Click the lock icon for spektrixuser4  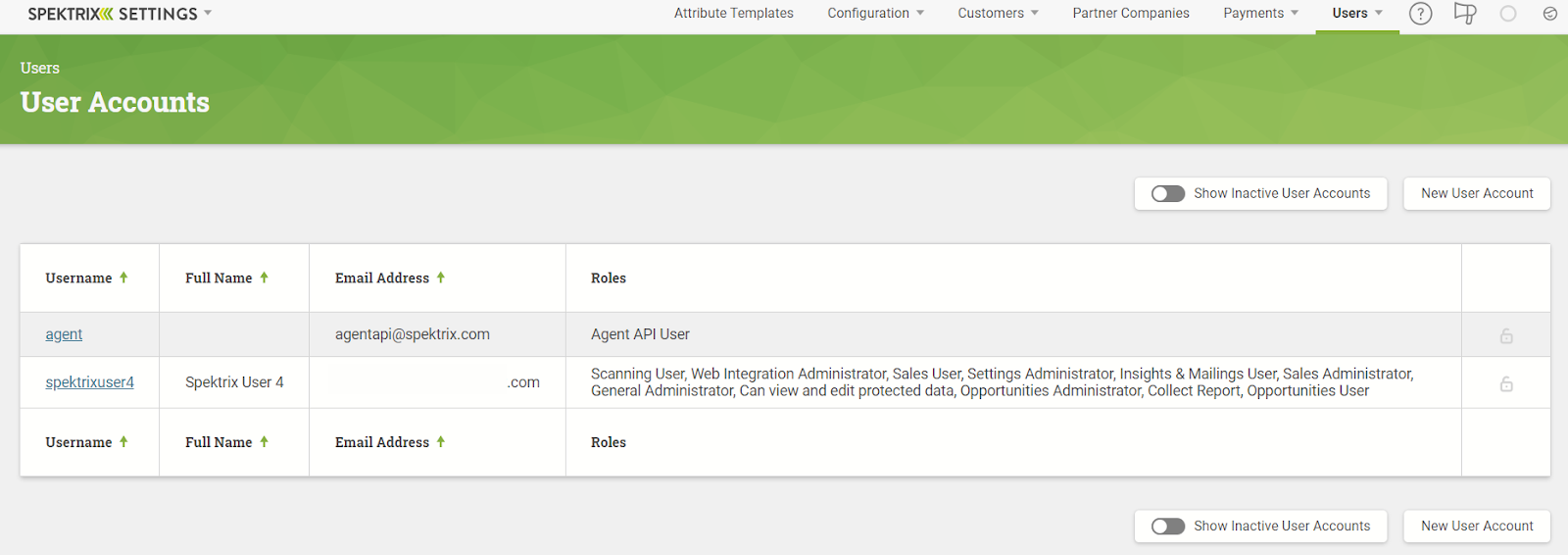point(1506,383)
